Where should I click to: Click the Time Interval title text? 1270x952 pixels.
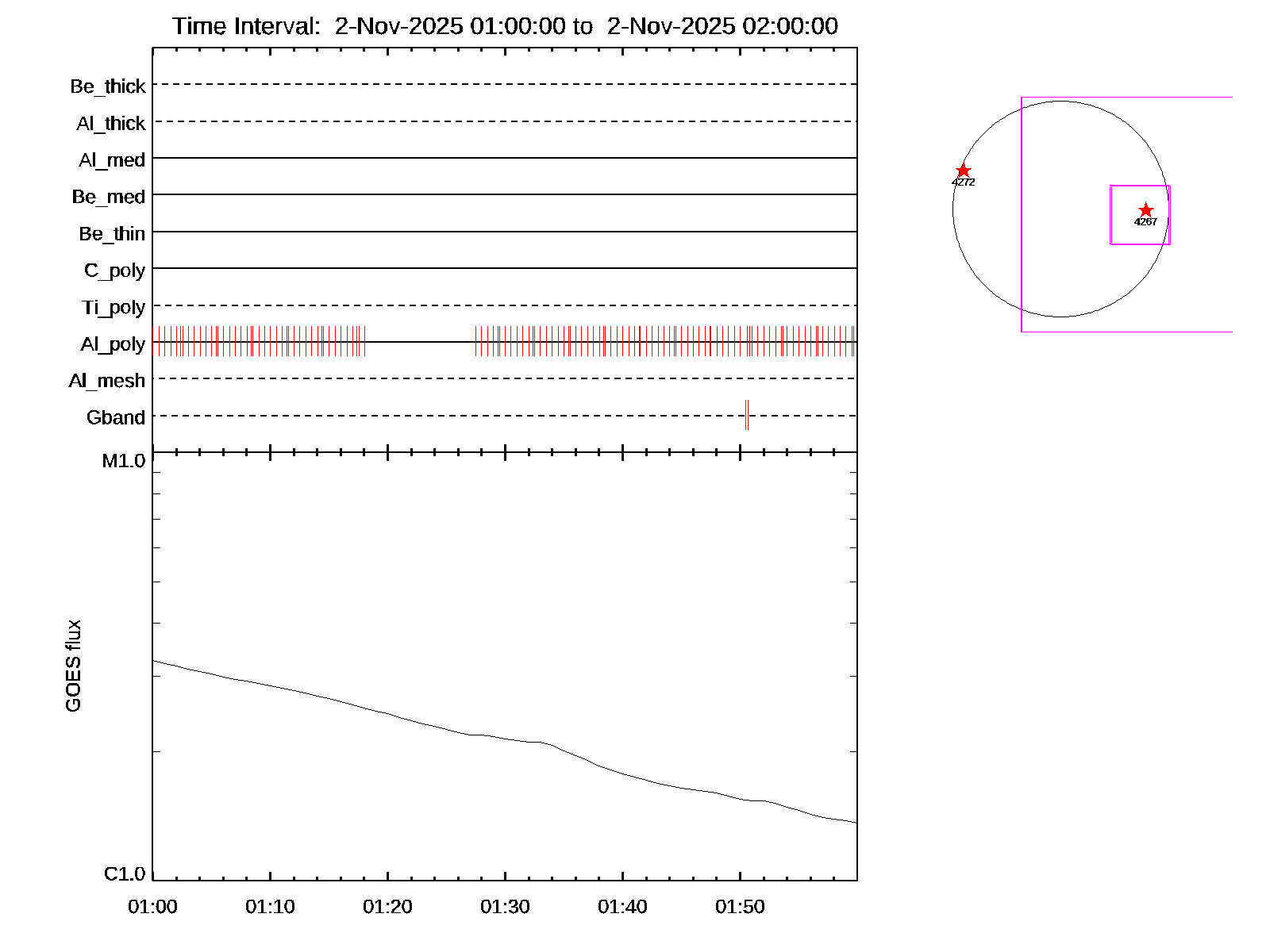pos(506,26)
